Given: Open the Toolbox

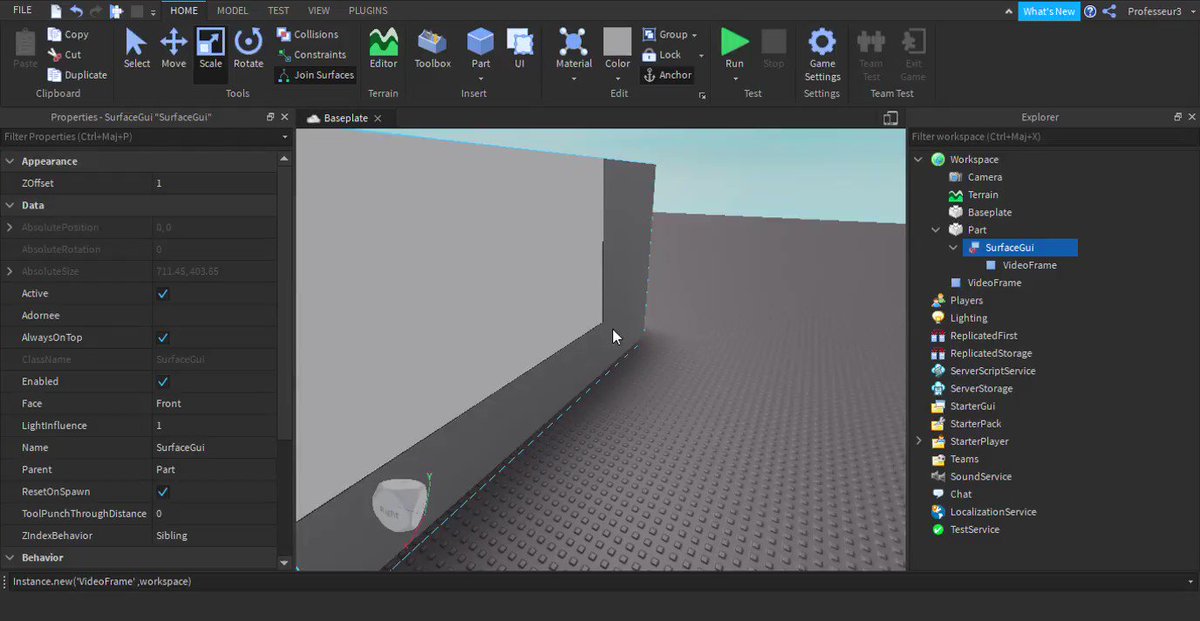Looking at the screenshot, I should tap(433, 49).
